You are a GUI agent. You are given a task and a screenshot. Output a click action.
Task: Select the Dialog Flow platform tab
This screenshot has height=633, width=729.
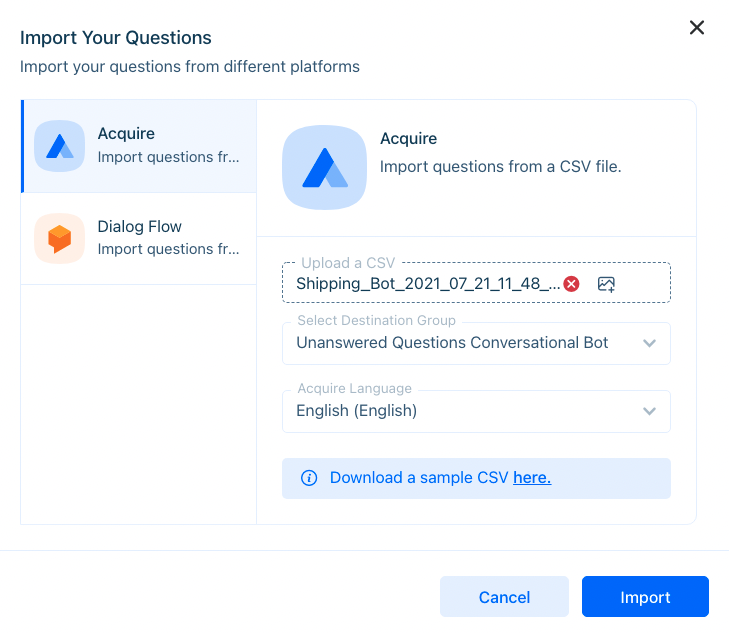[x=139, y=238]
